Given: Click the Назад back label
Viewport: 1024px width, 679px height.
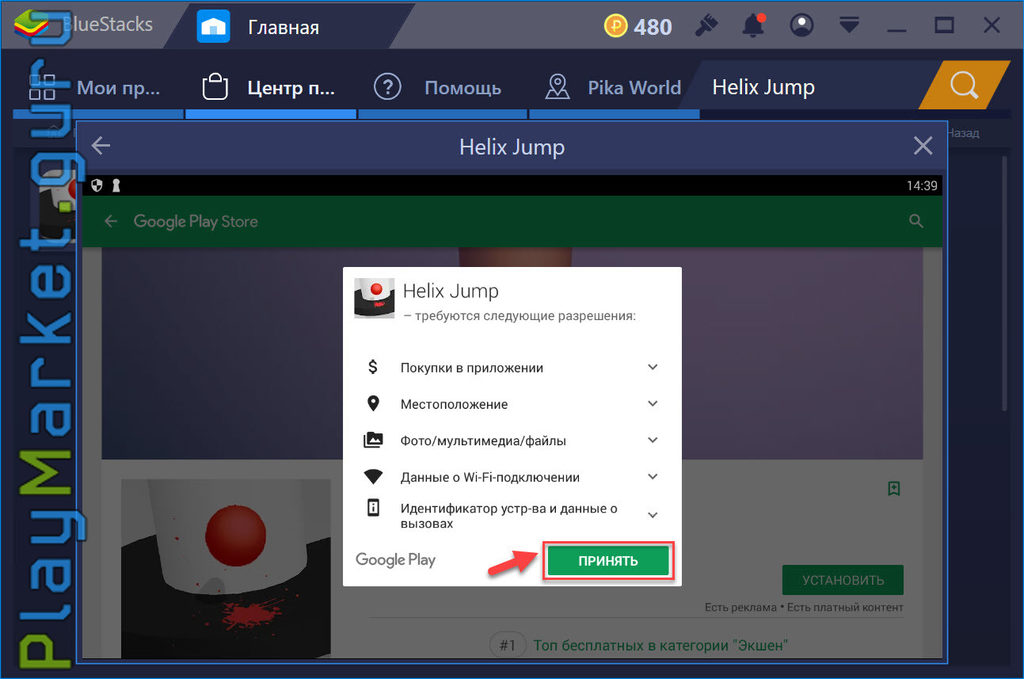Looking at the screenshot, I should [x=963, y=133].
